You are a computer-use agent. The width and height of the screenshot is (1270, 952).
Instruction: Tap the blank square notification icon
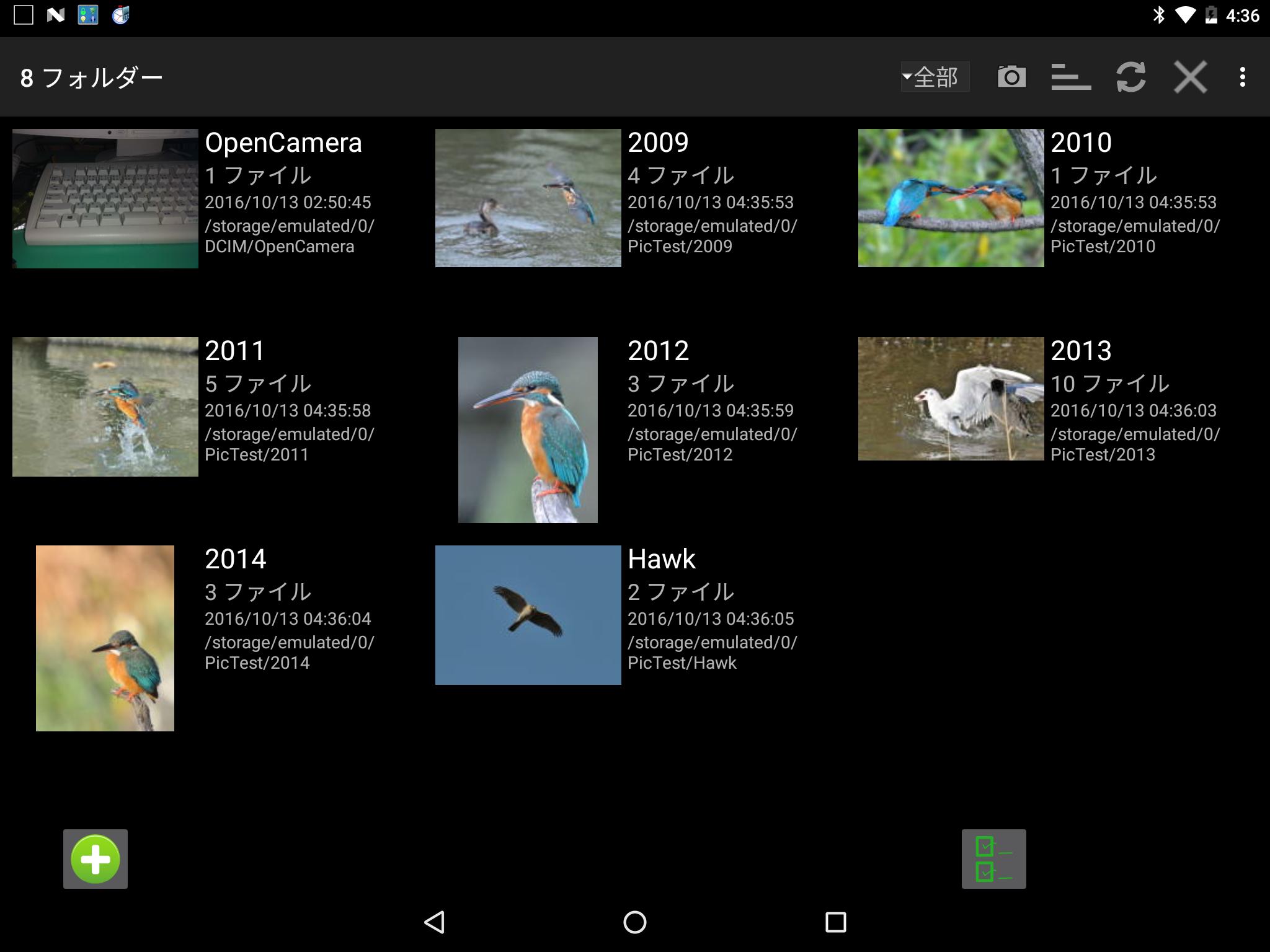[x=24, y=15]
